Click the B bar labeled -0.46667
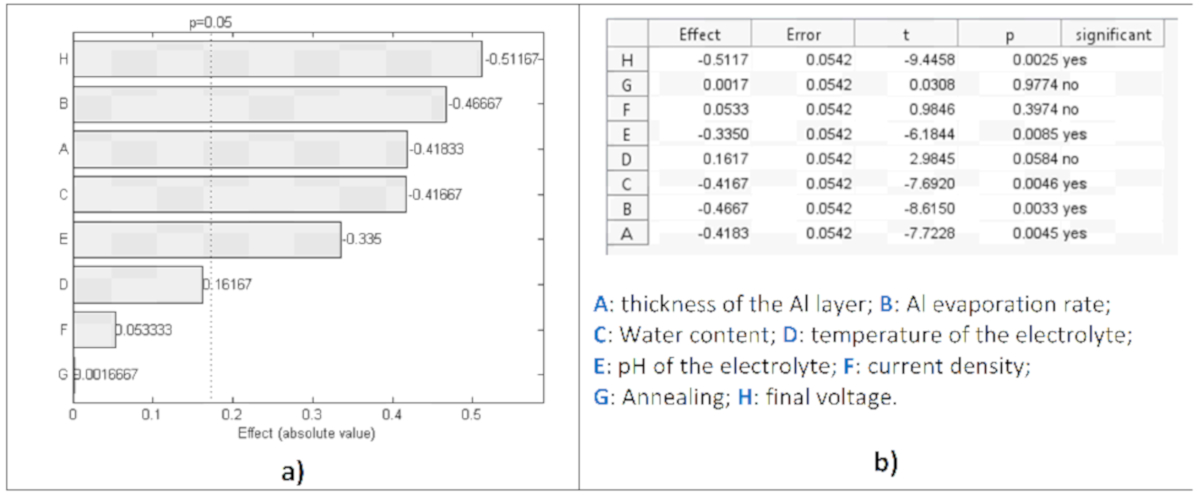 pyautogui.click(x=260, y=104)
